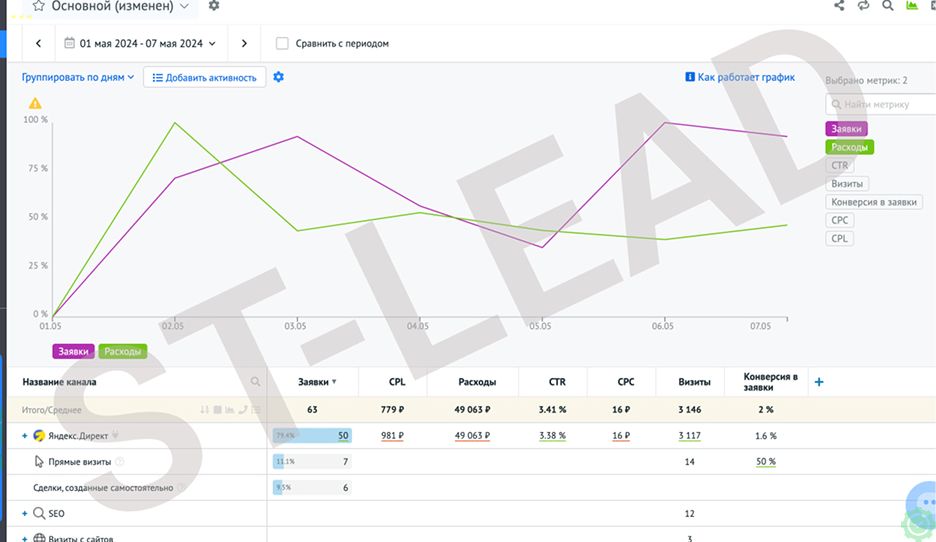The image size is (936, 542).
Task: Open the date range dropdown
Action: click(140, 44)
